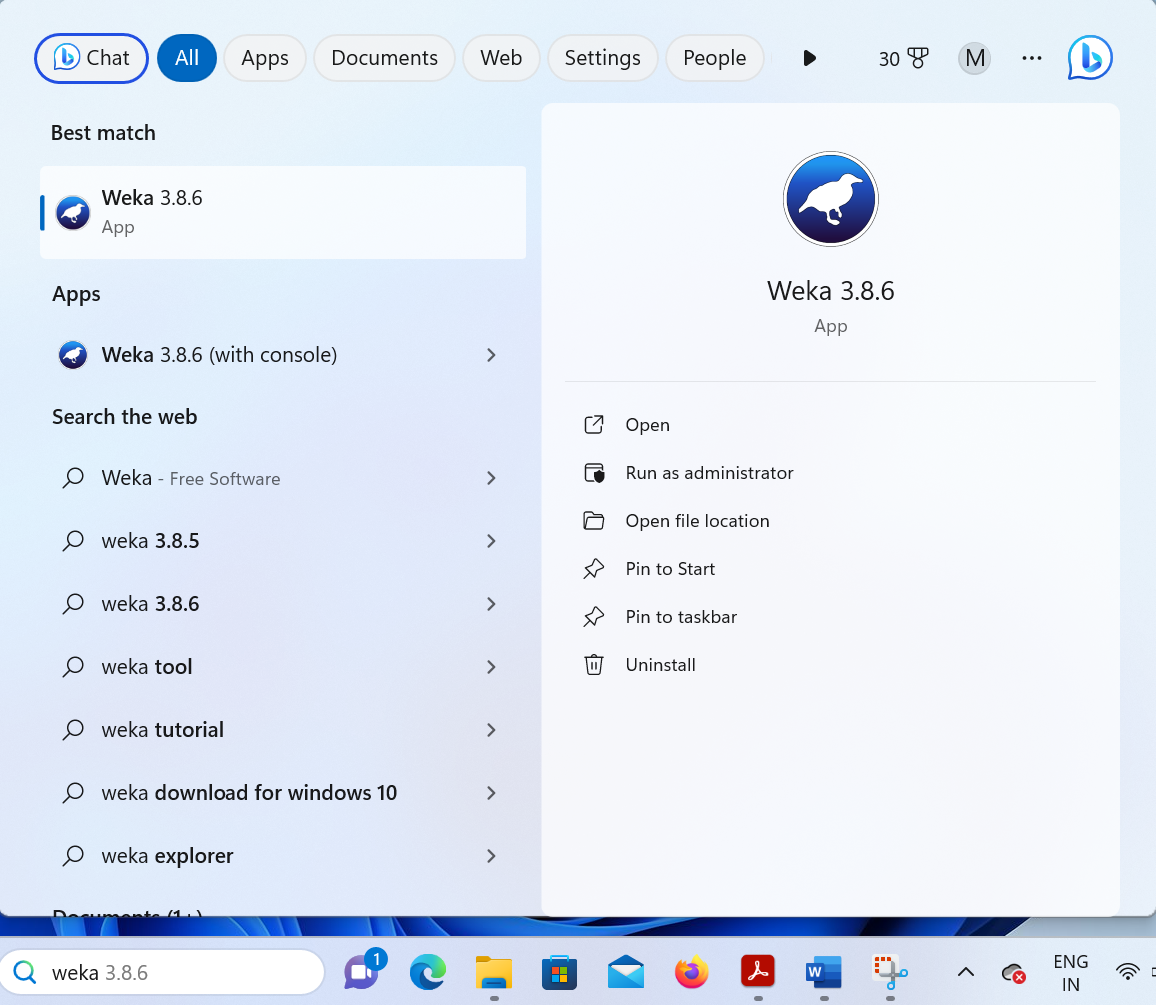This screenshot has width=1156, height=1005.
Task: Expand the weka explorer suggestion chevron
Action: pyautogui.click(x=492, y=856)
